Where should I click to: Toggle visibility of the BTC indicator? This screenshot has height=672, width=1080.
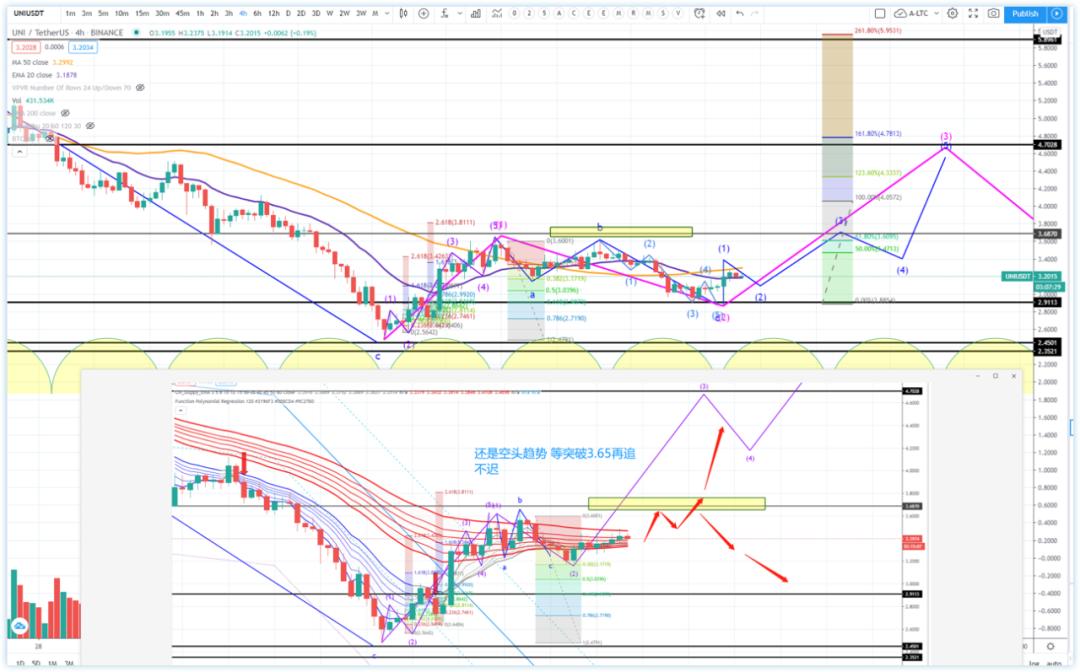pyautogui.click(x=50, y=138)
